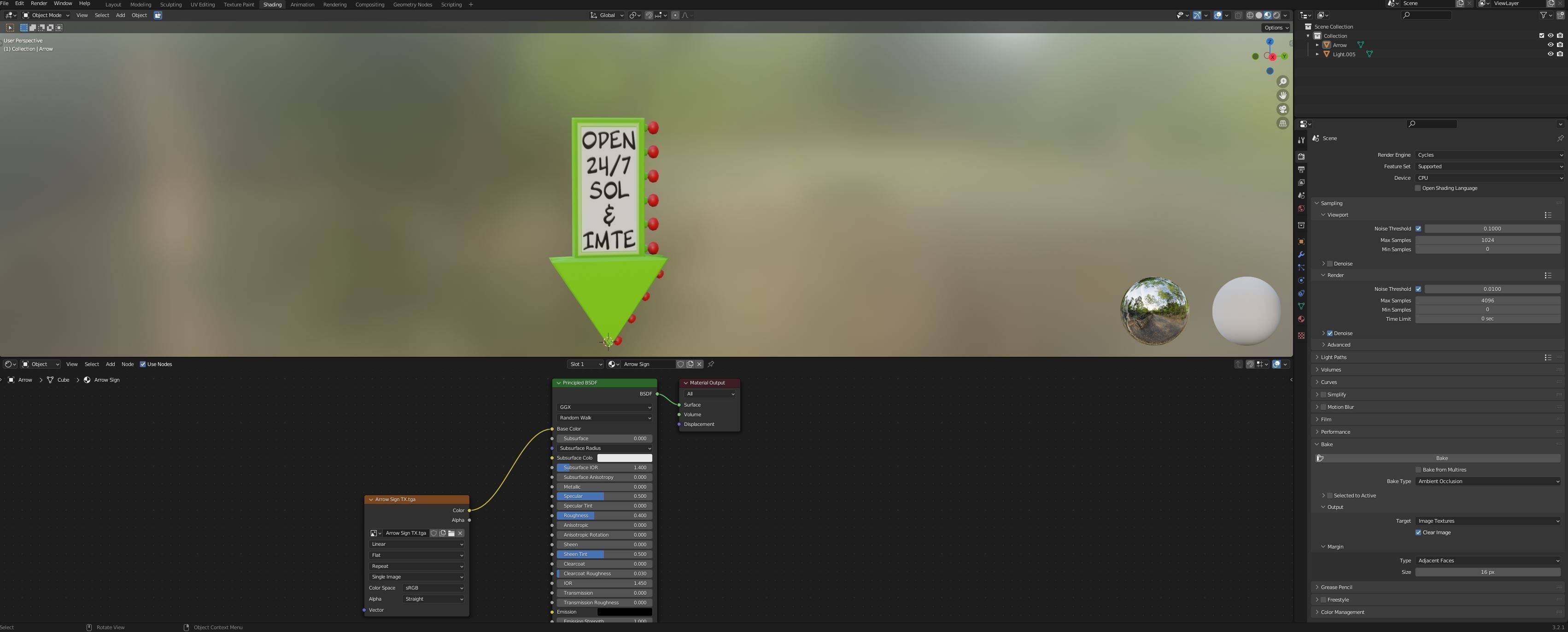1568x632 pixels.
Task: Expand the Light Paths panel
Action: click(x=1333, y=357)
